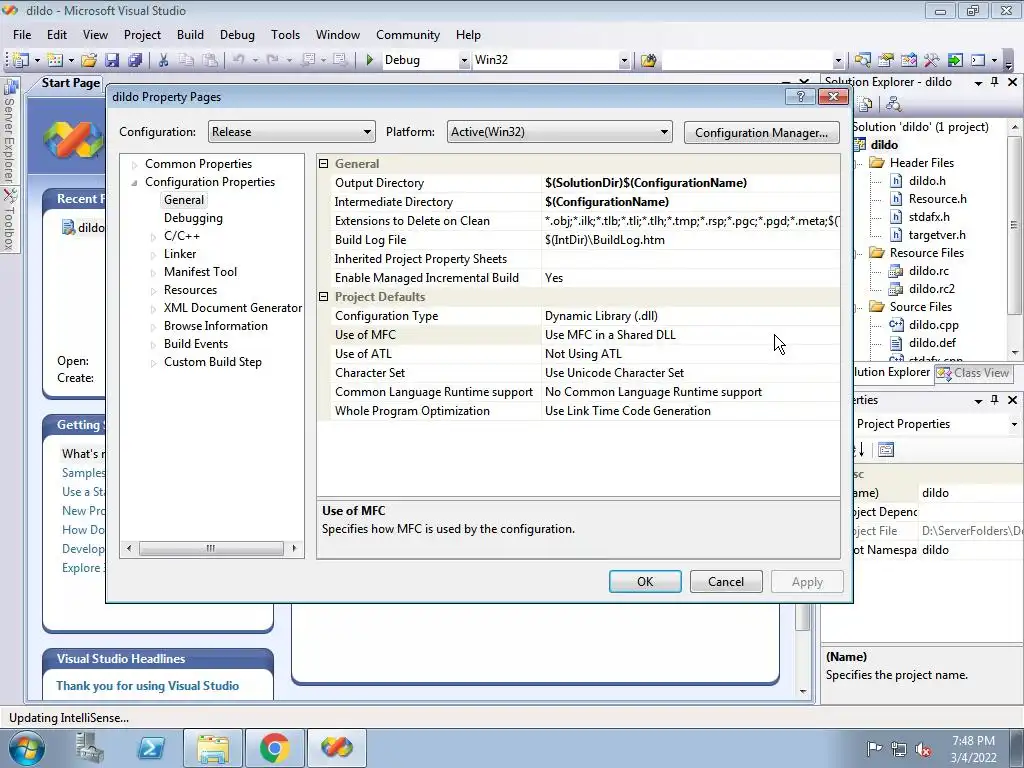
Task: Expand the C/C++ tree node
Action: pyautogui.click(x=153, y=236)
